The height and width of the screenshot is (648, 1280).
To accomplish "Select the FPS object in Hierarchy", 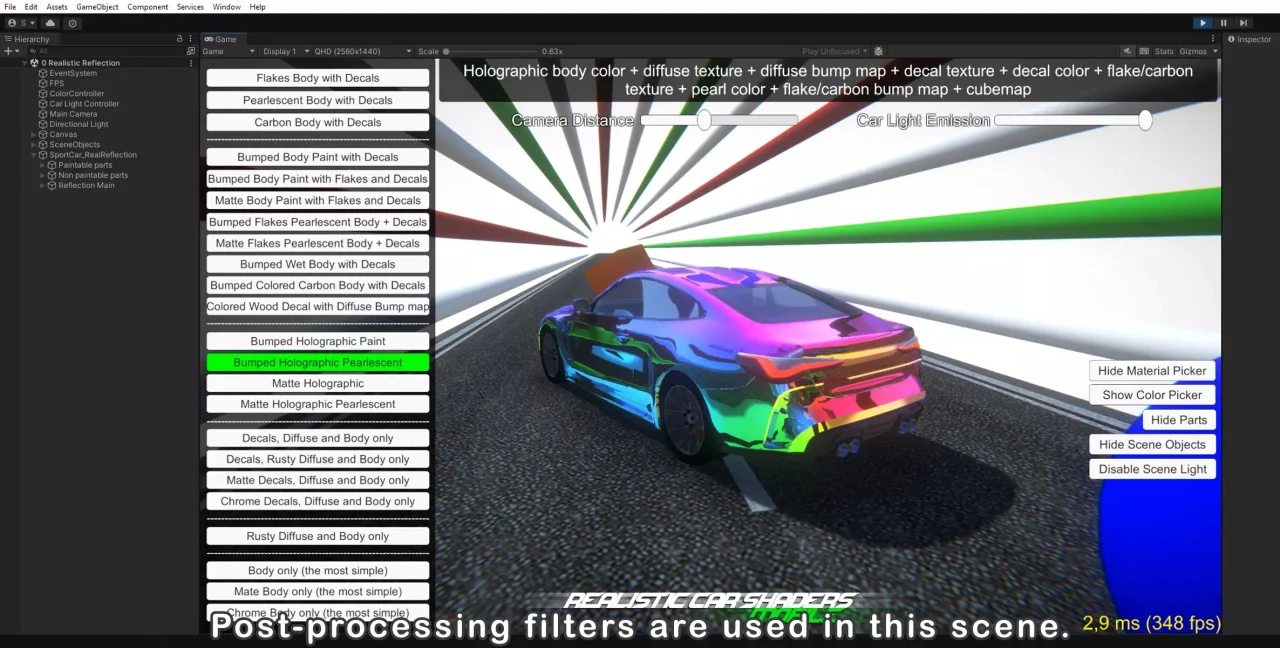I will [56, 83].
